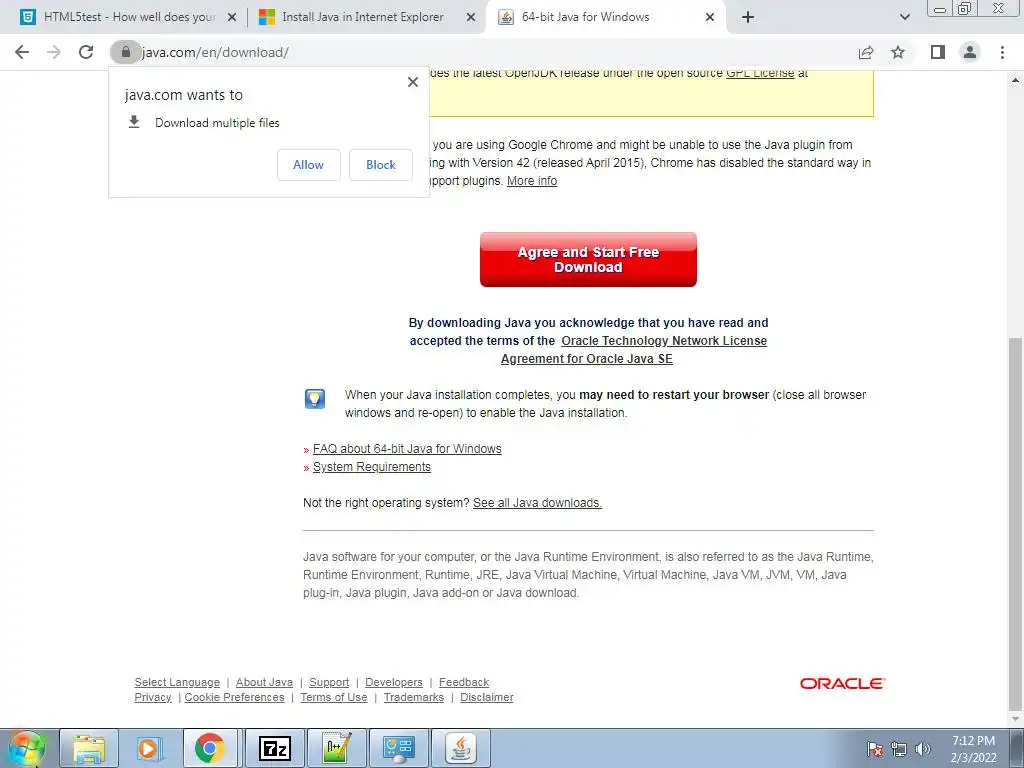Open Trademarks footer link
This screenshot has width=1024, height=768.
pyautogui.click(x=413, y=697)
